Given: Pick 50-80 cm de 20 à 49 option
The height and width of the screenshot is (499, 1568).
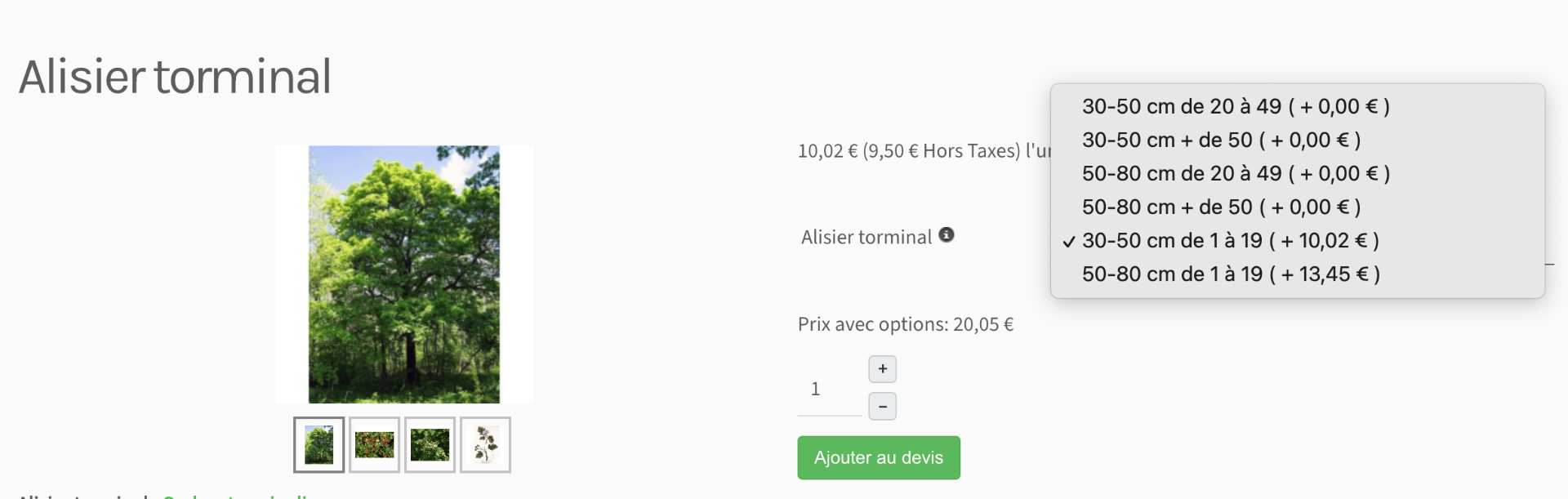Looking at the screenshot, I should pyautogui.click(x=1235, y=173).
